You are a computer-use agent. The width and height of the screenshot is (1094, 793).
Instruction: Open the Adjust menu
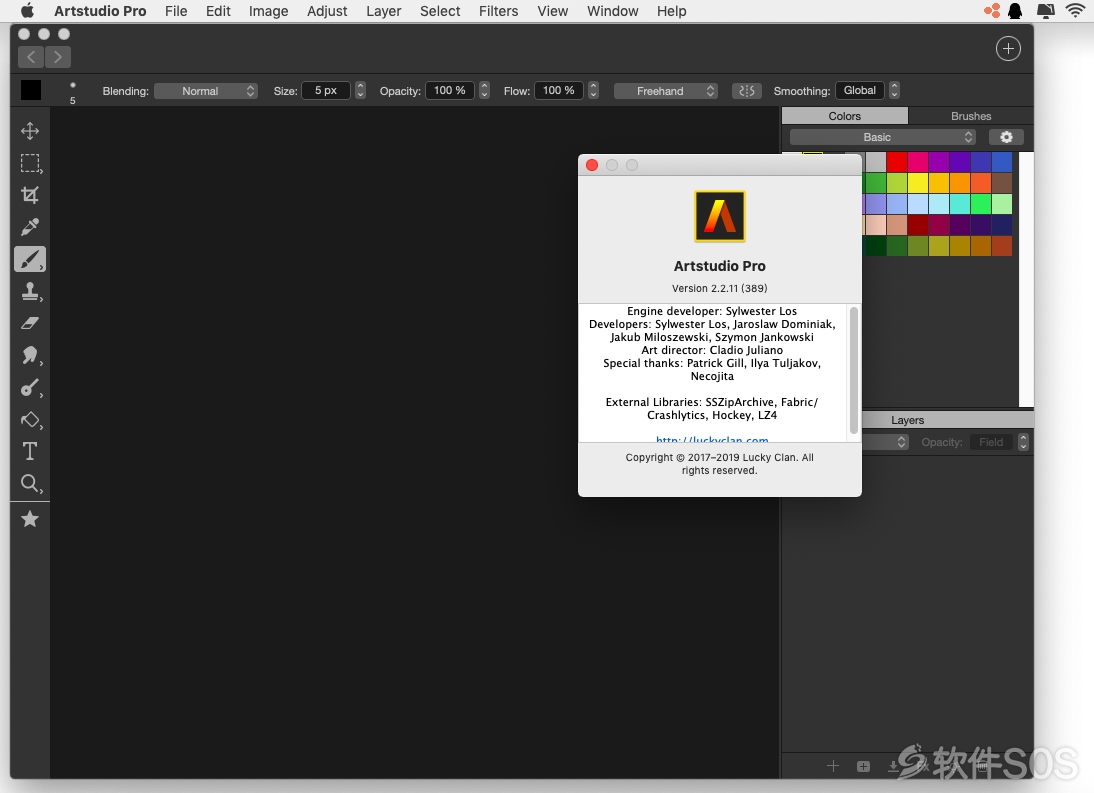pyautogui.click(x=327, y=10)
